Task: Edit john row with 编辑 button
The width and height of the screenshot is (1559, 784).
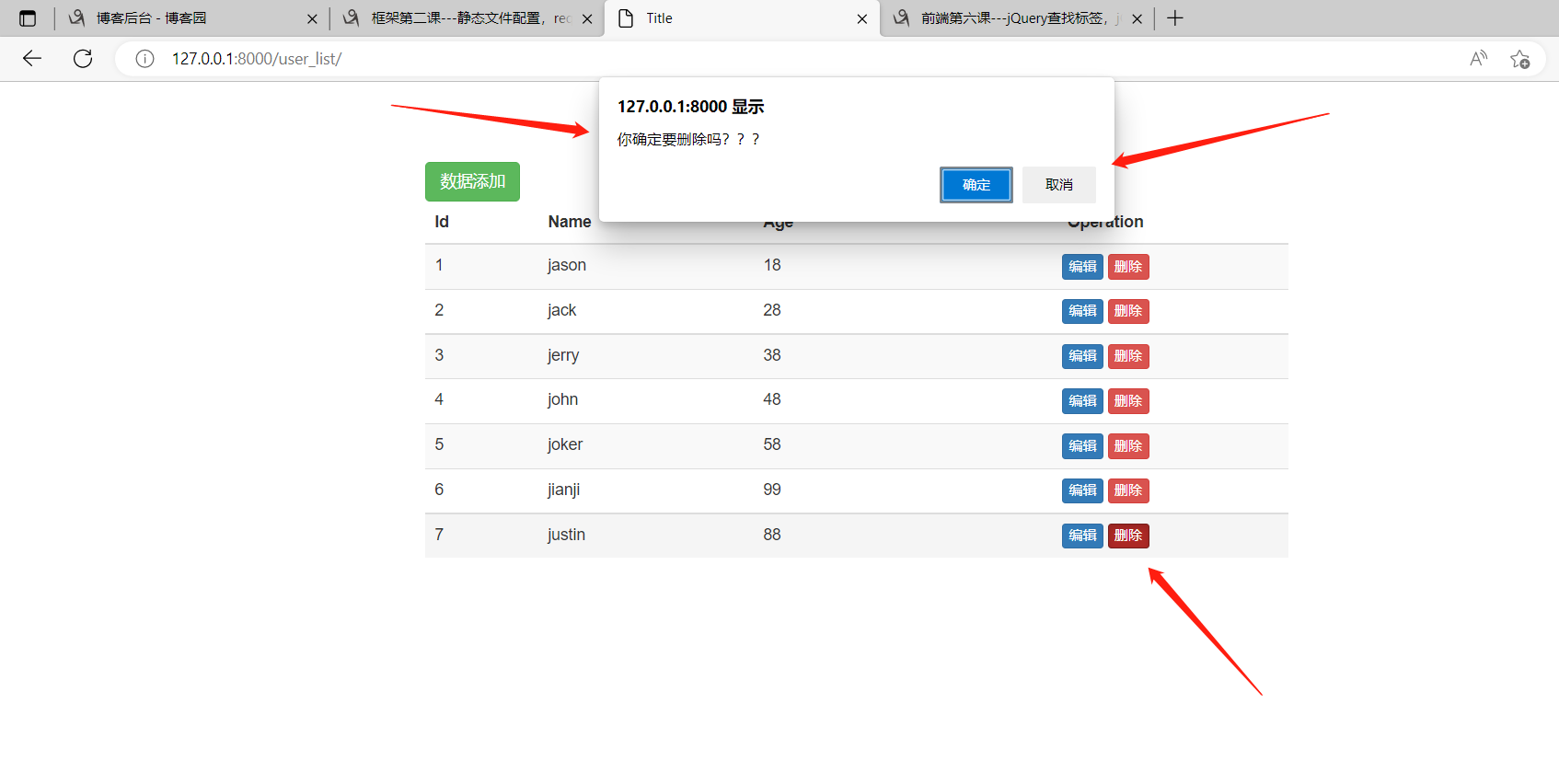Action: pos(1082,401)
